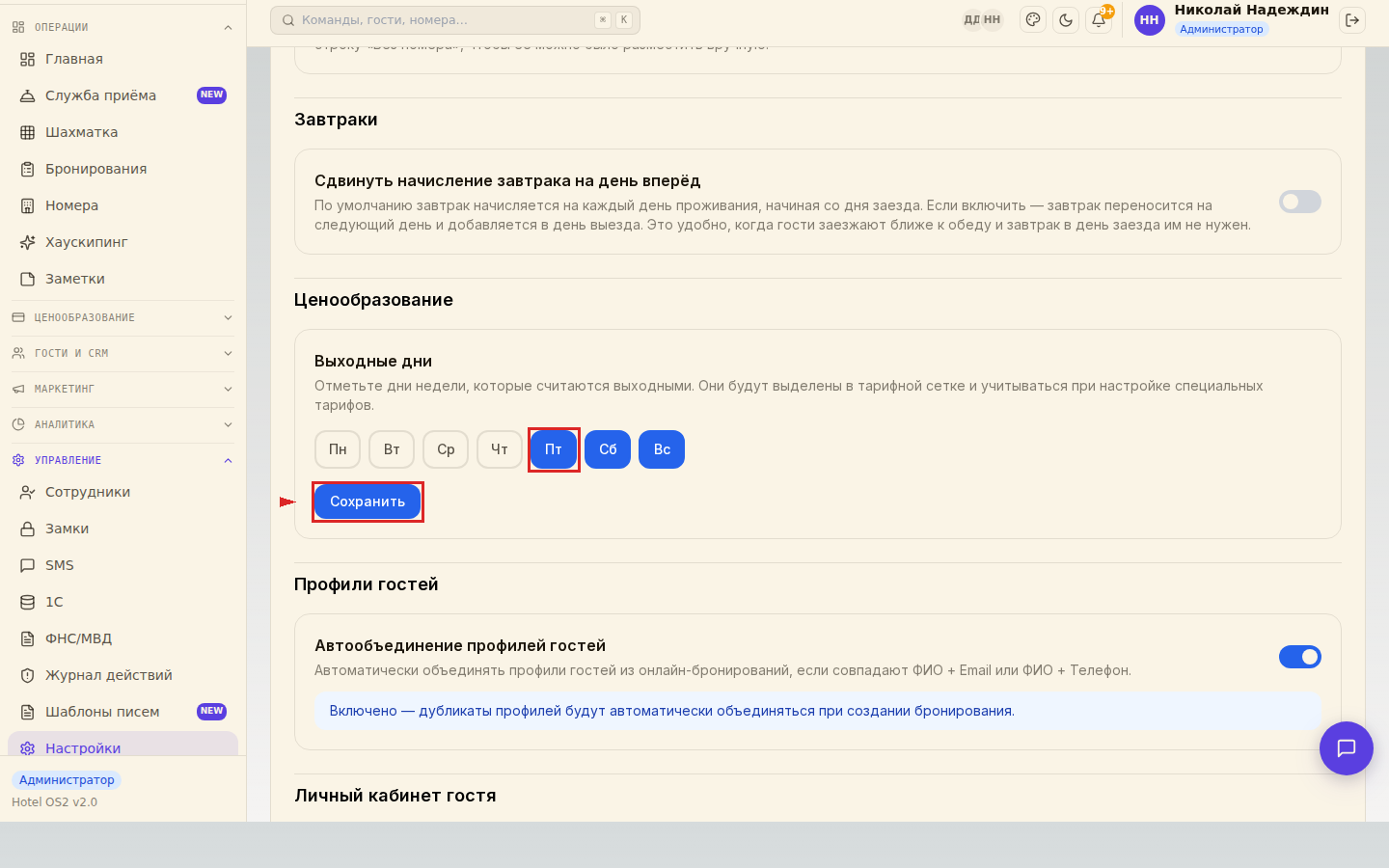
Task: Collapse the Управление sidebar section
Action: pos(122,460)
